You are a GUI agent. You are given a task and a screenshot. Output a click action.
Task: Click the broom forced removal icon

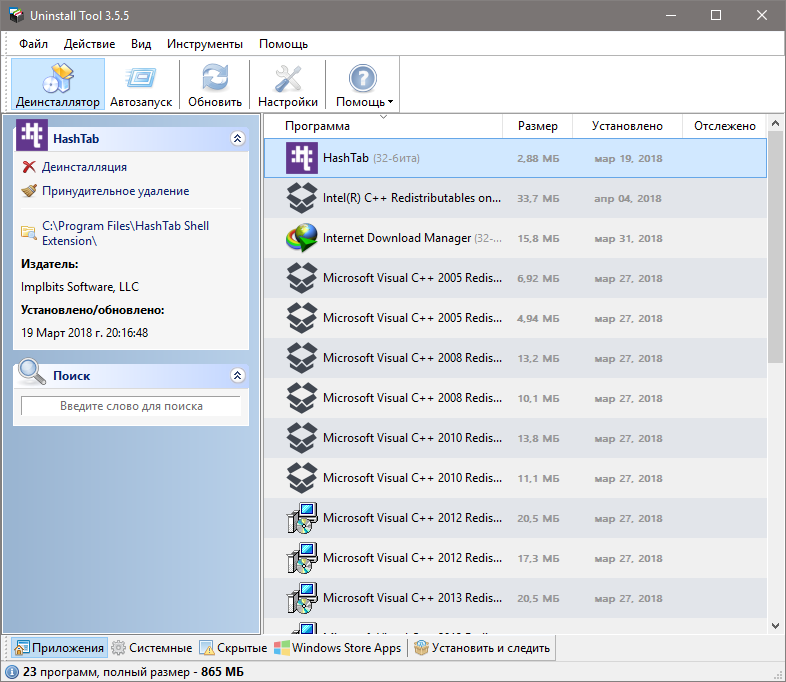(29, 191)
